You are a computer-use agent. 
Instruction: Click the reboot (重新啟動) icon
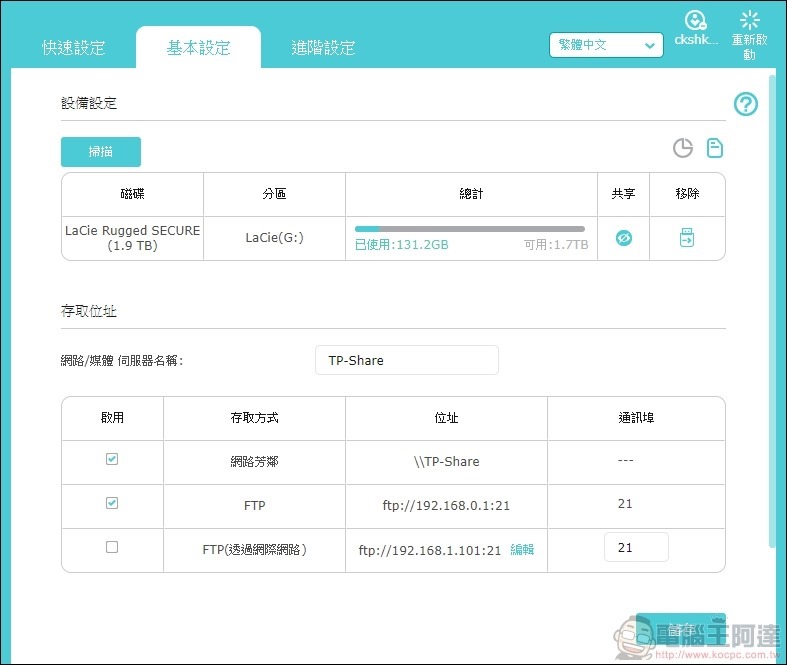click(x=749, y=21)
